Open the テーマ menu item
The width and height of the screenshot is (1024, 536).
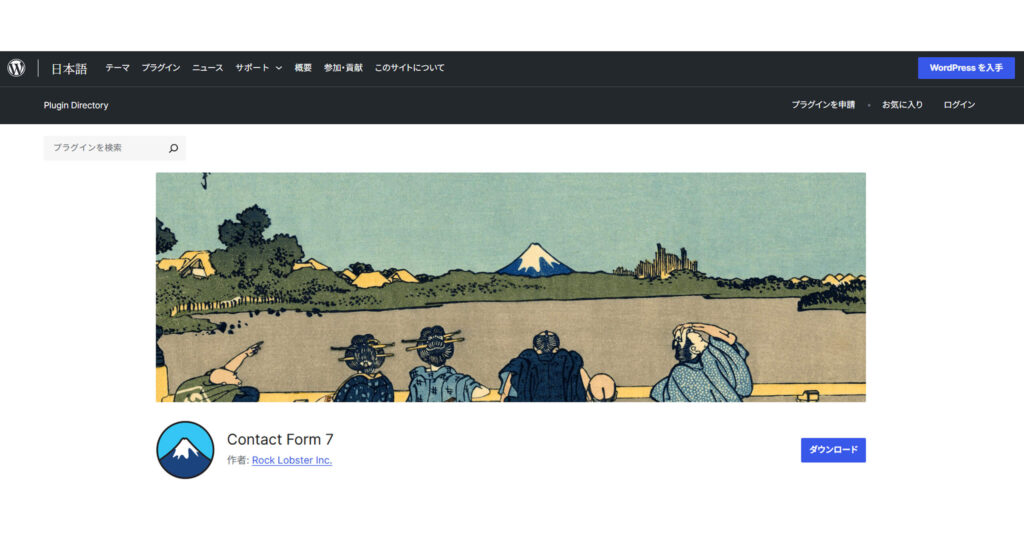[118, 68]
